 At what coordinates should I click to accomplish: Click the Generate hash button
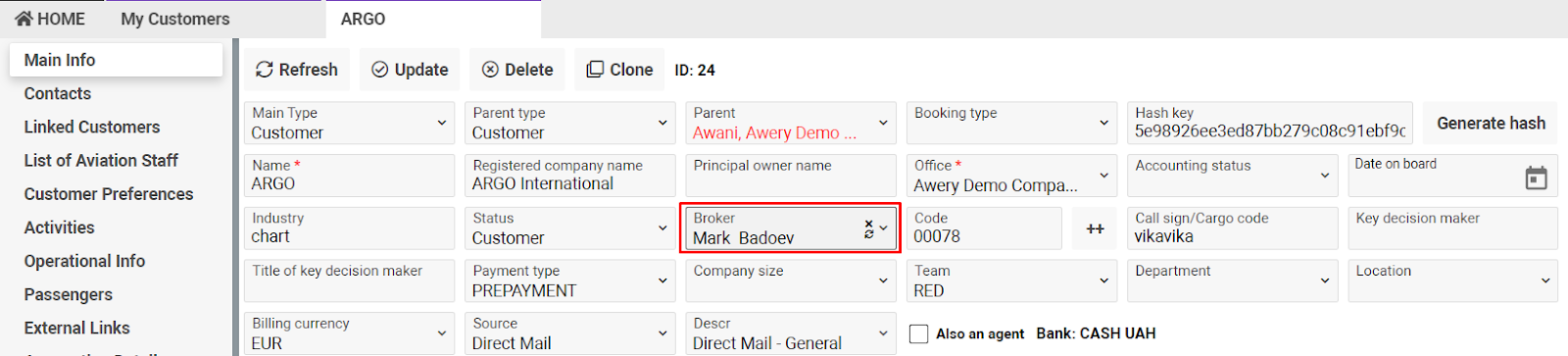tap(1491, 123)
